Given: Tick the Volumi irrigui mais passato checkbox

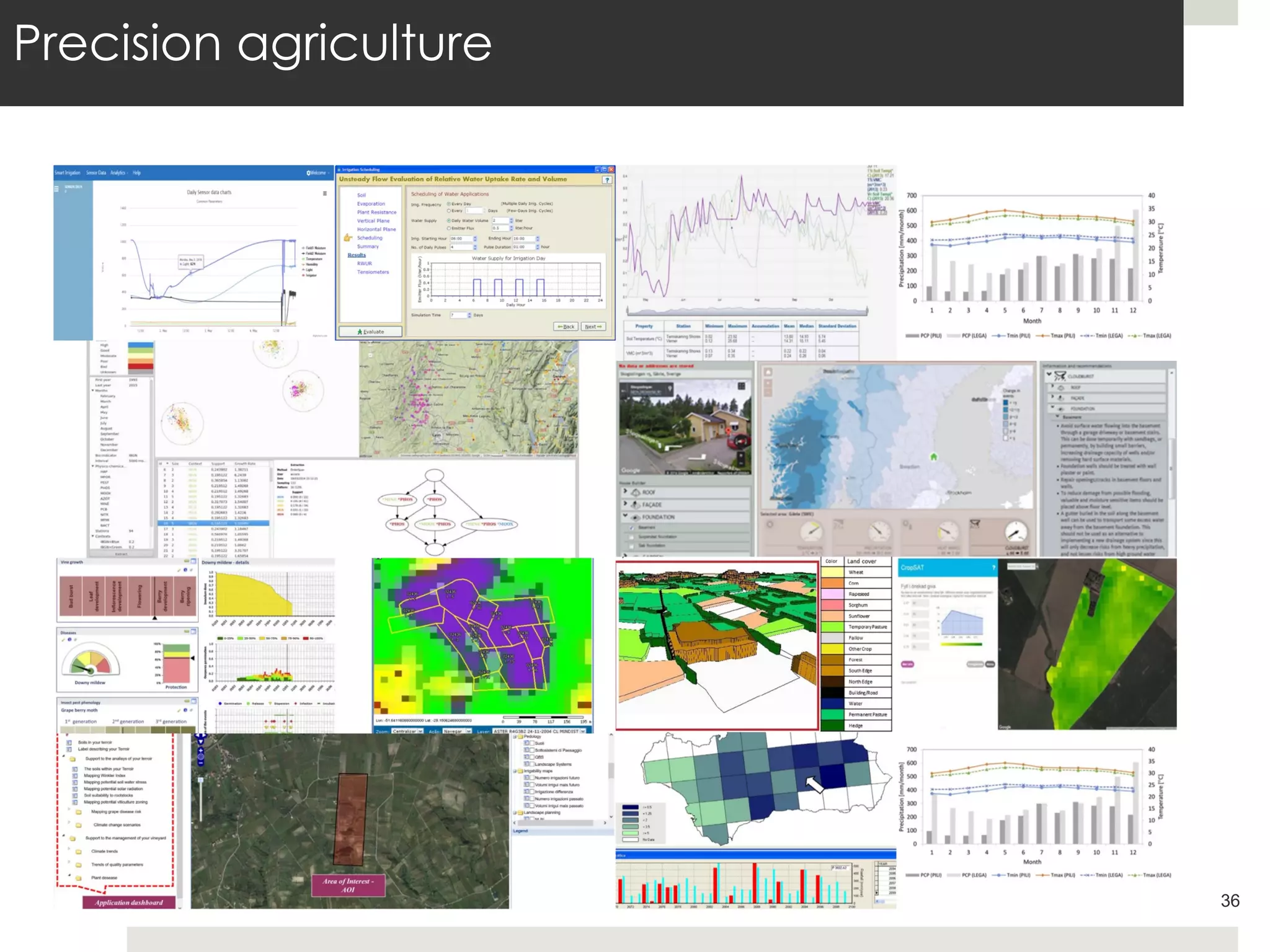Looking at the screenshot, I should [531, 806].
